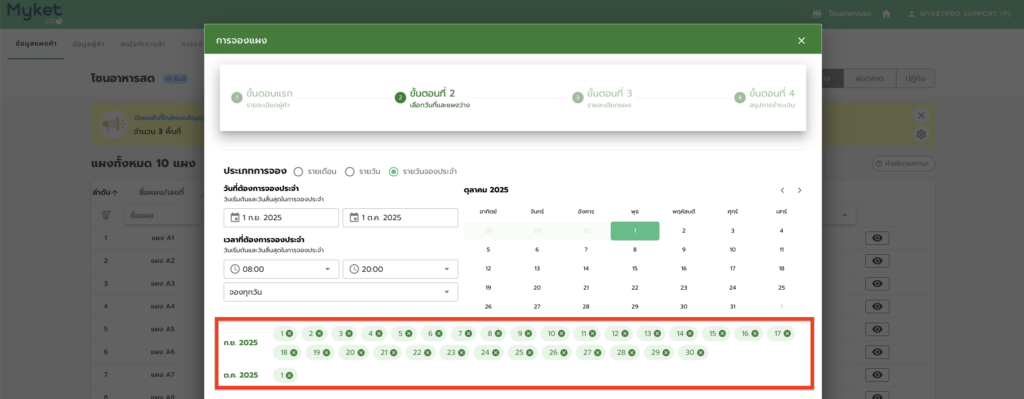Remove day 18 chip from ก.ย. 2025
This screenshot has width=1024, height=399.
[294, 353]
